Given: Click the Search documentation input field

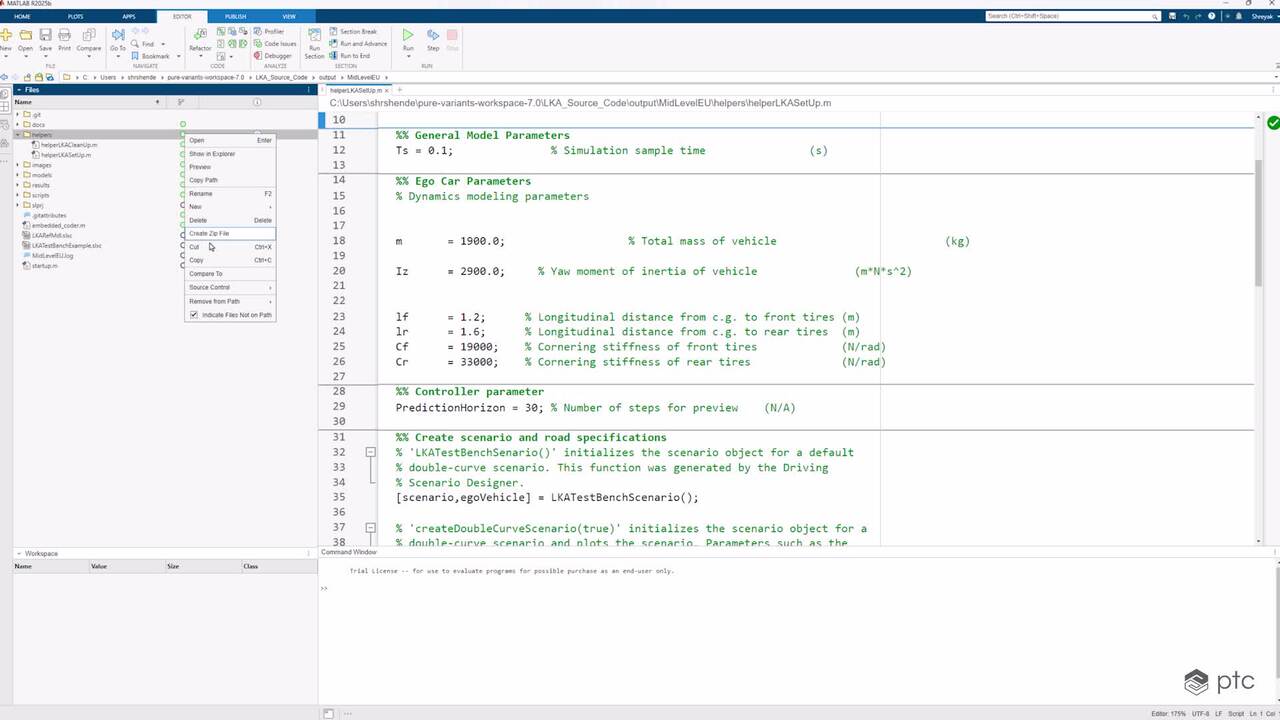Looking at the screenshot, I should (1067, 16).
